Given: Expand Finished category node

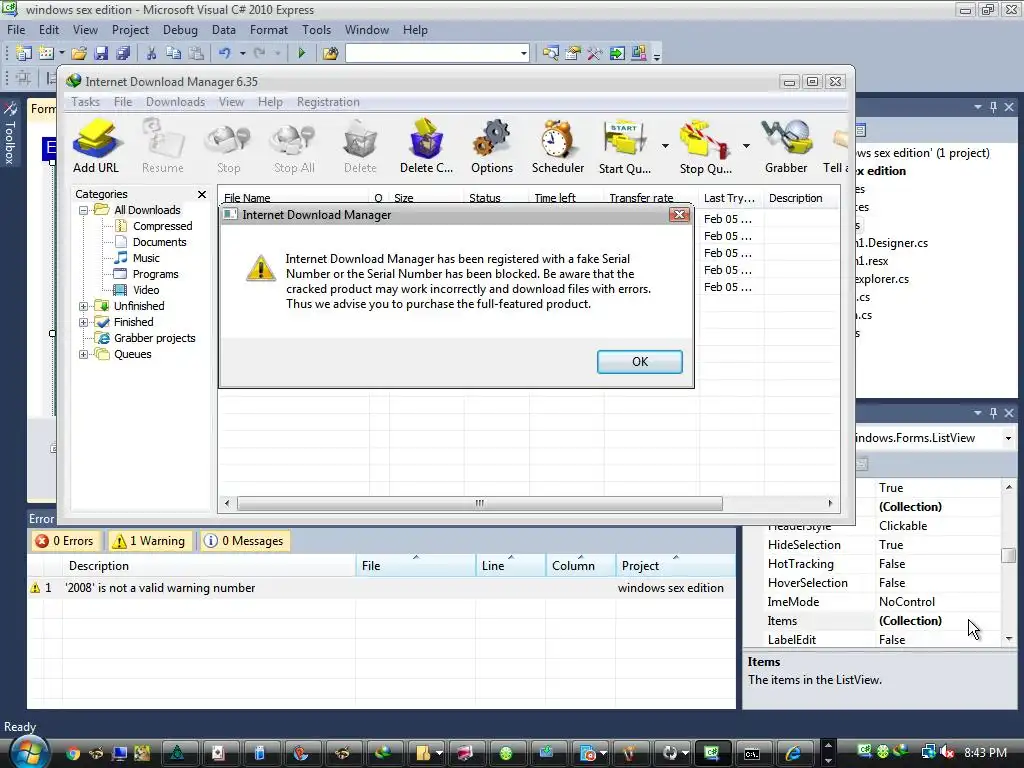Looking at the screenshot, I should tap(84, 322).
